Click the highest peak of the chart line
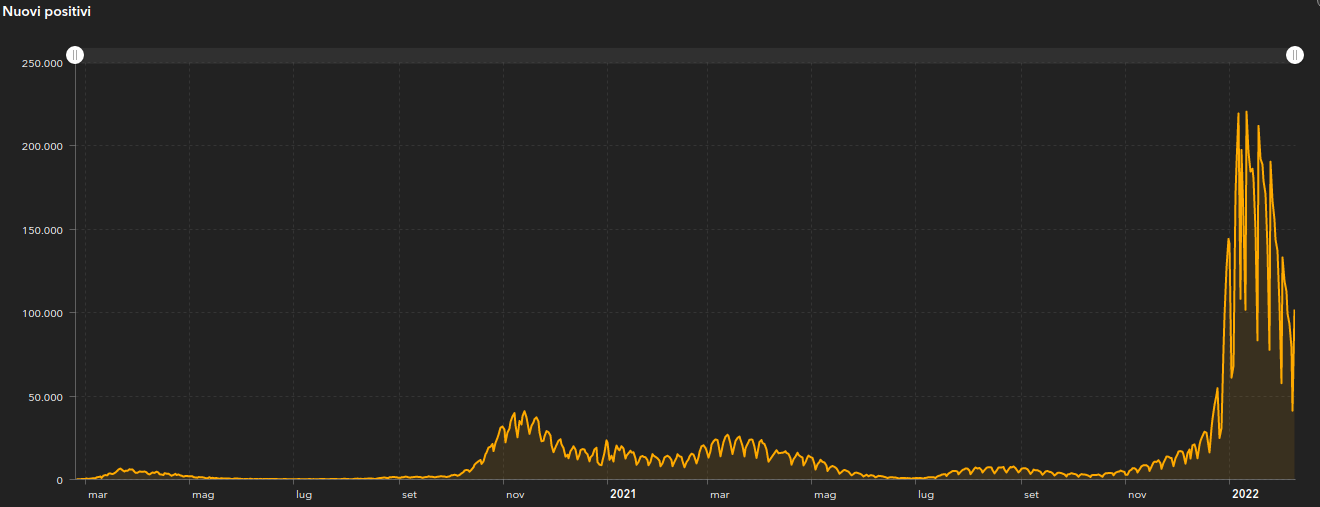The image size is (1320, 507). 1246,112
